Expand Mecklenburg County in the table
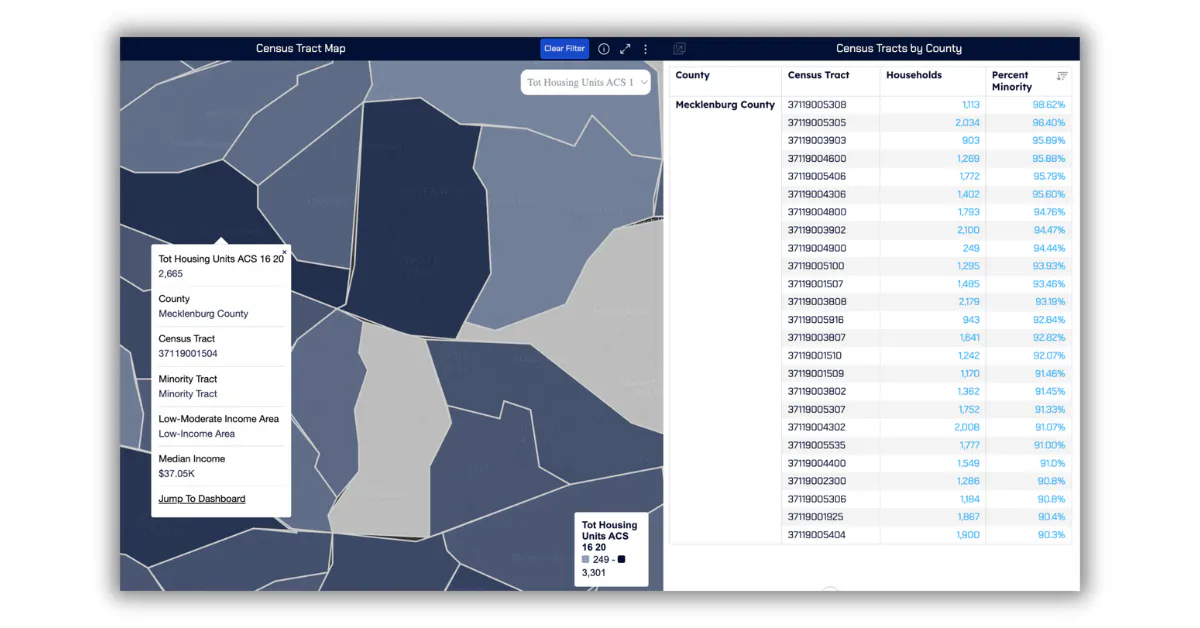The height and width of the screenshot is (628, 1200). 725,104
